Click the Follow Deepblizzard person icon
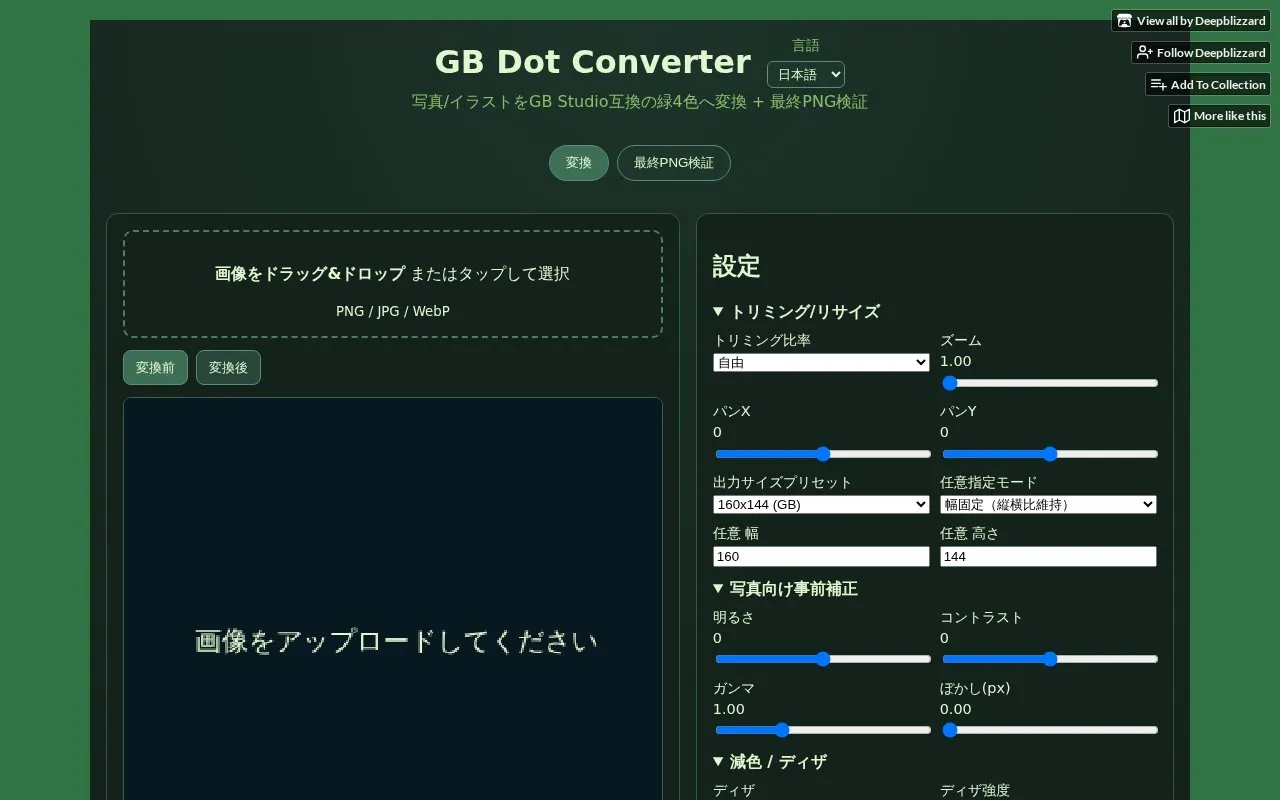The image size is (1280, 800). (x=1145, y=53)
